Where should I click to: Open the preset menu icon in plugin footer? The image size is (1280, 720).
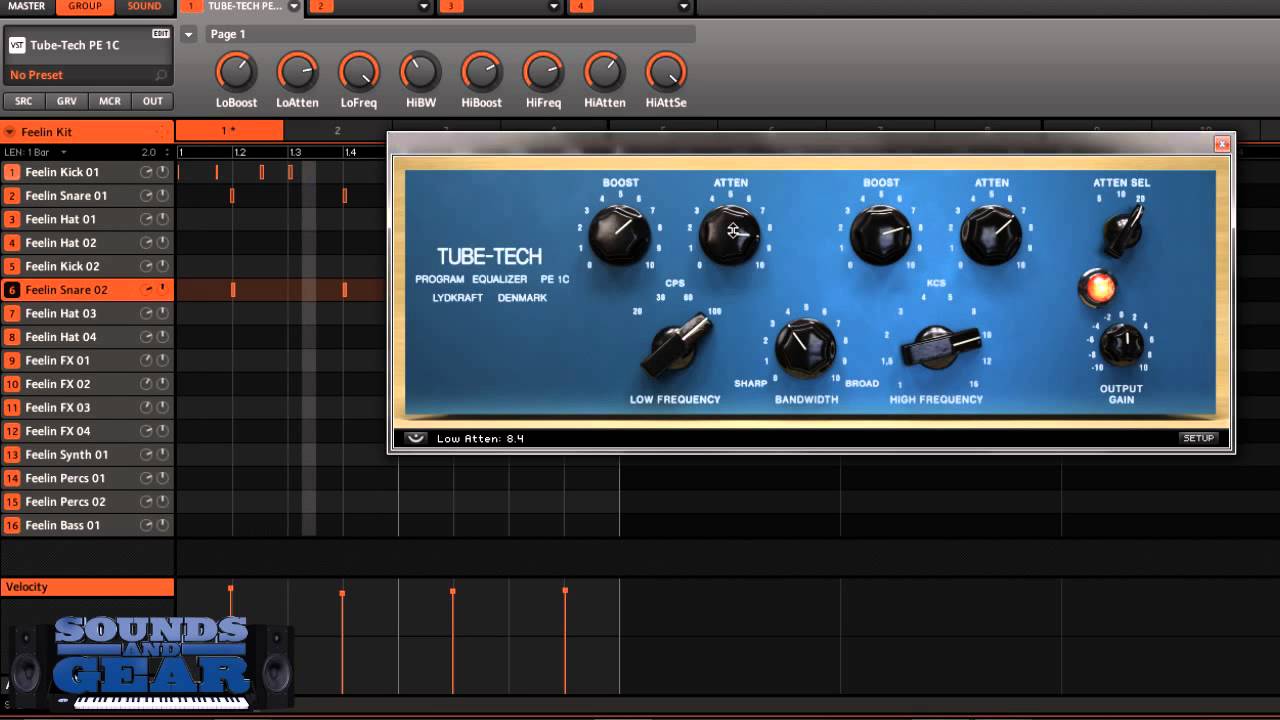(416, 438)
